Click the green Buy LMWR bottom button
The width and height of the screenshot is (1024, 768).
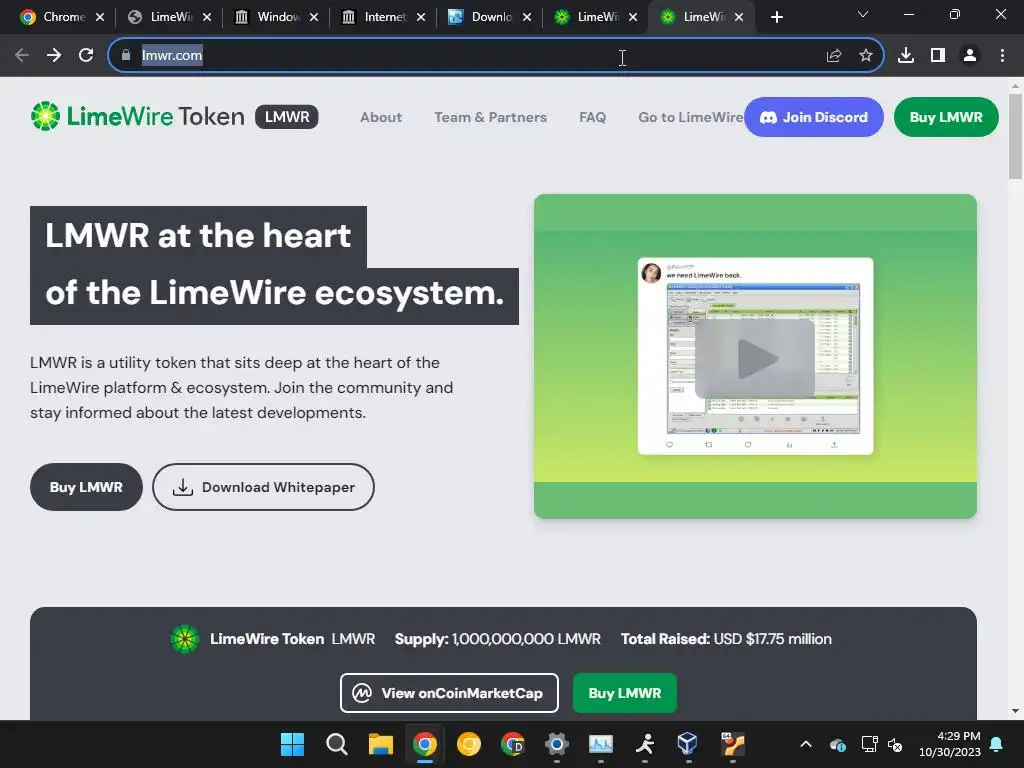625,693
